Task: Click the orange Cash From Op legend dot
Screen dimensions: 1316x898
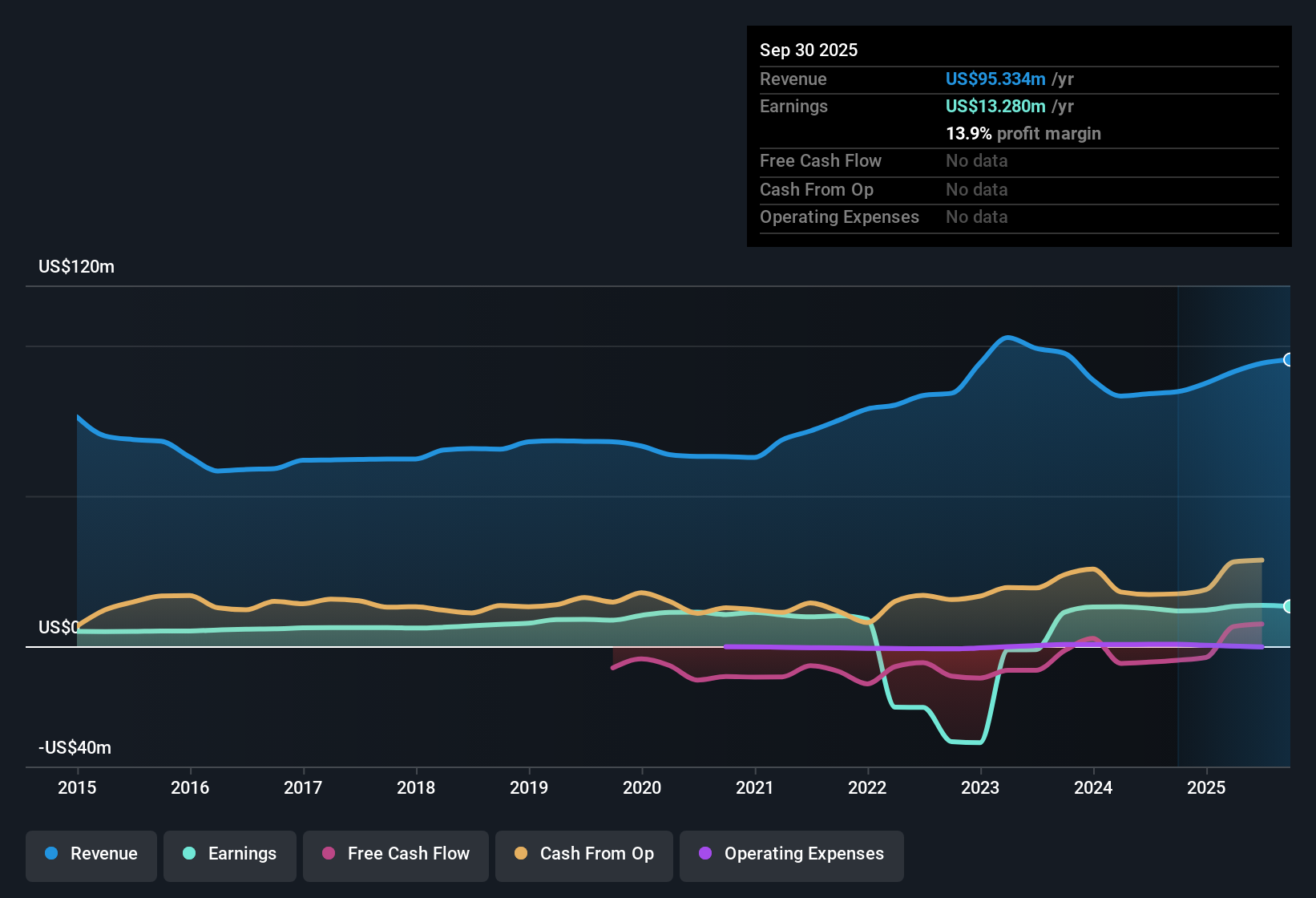Action: click(x=522, y=854)
